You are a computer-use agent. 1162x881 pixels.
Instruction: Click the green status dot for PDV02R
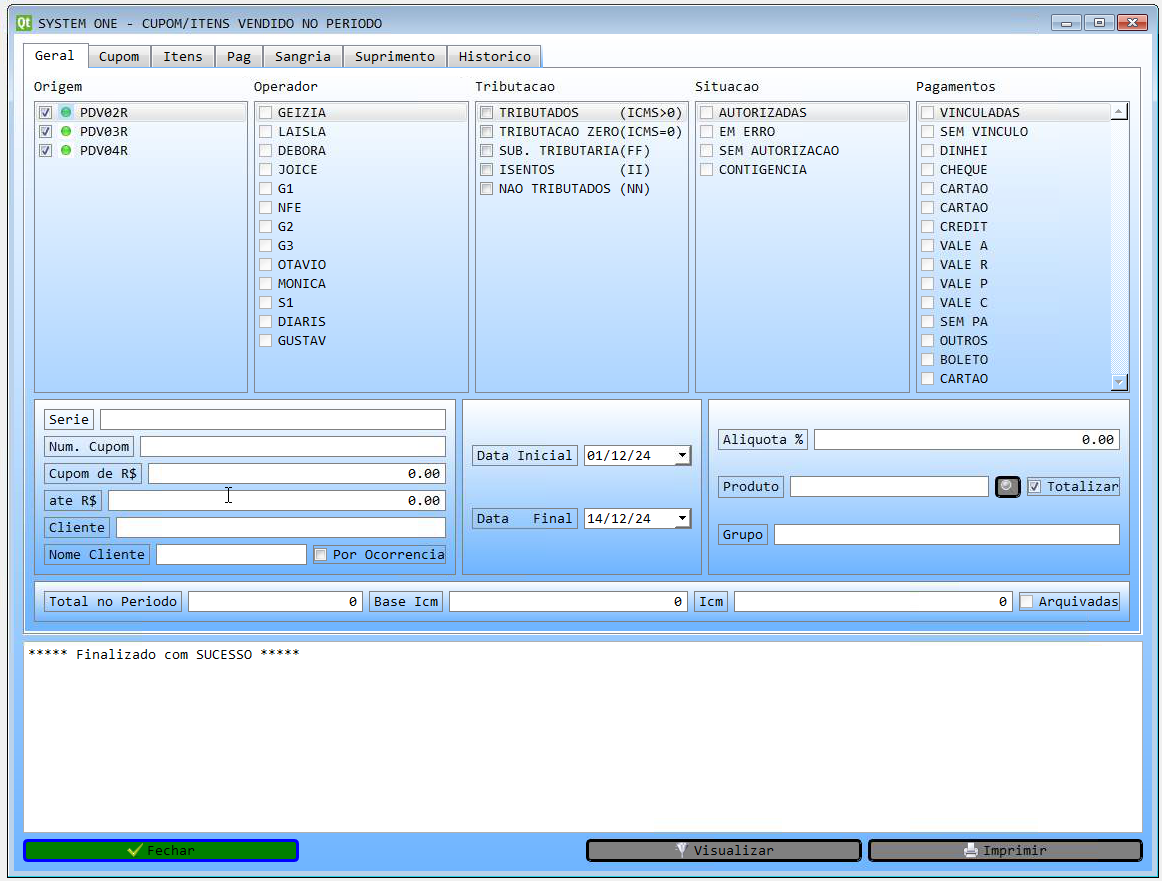click(x=66, y=113)
